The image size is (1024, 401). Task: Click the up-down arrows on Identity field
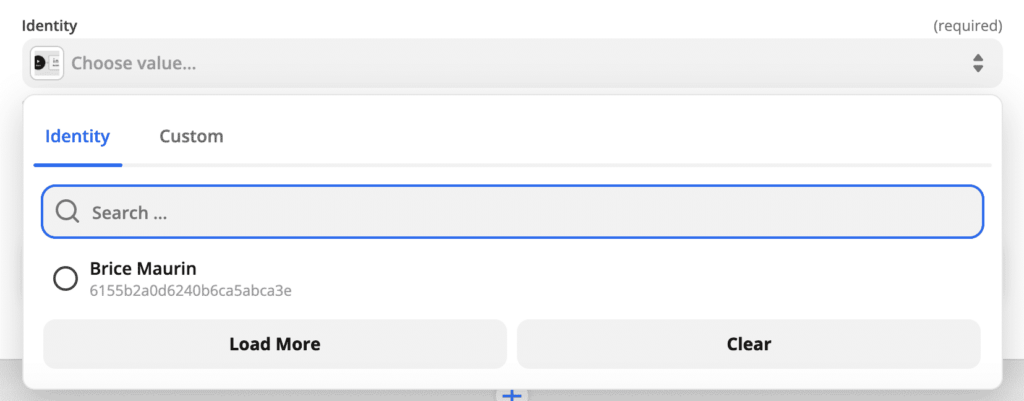tap(978, 63)
